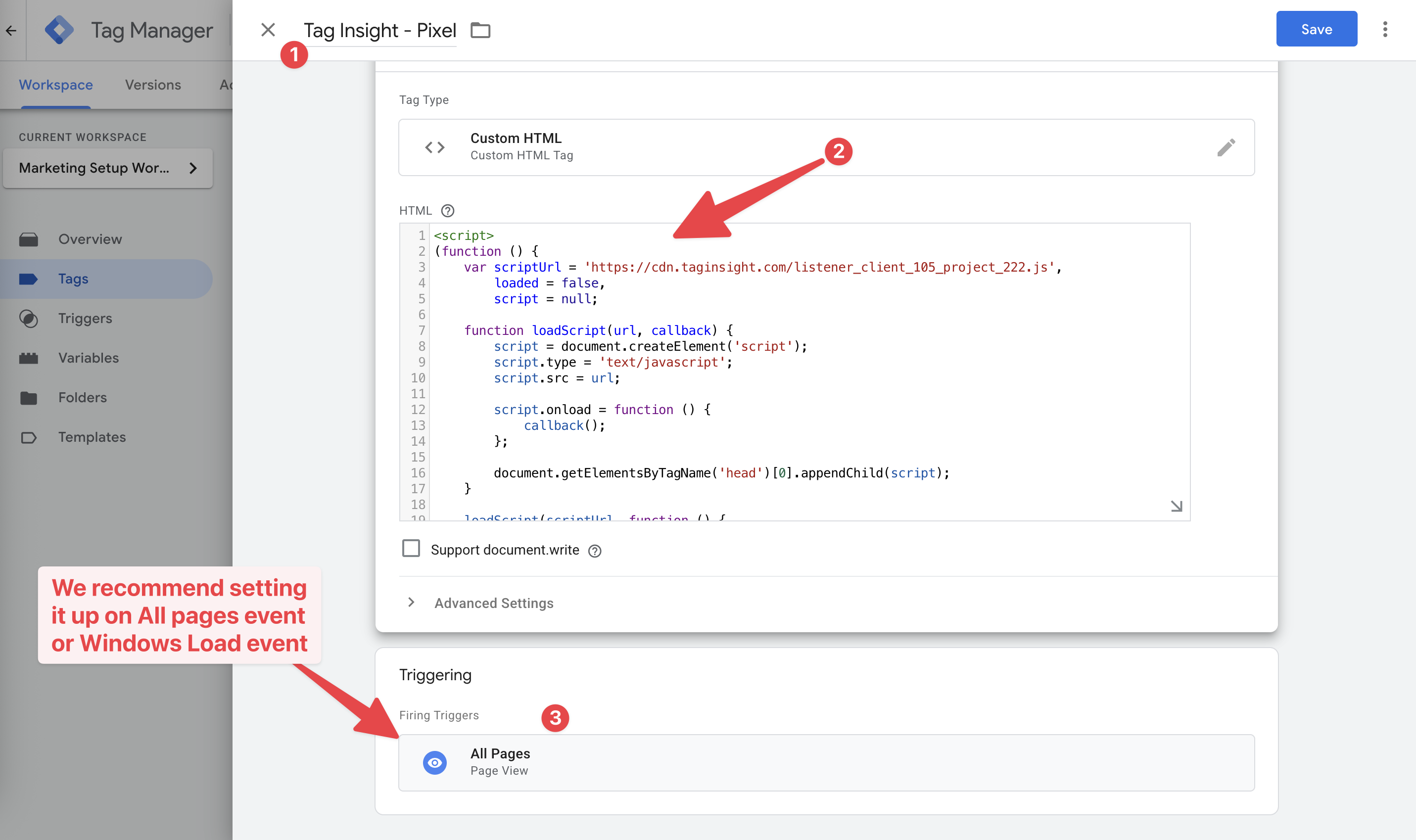Screen dimensions: 1416x840
Task: Enable Support document.write checkbox
Action: [x=411, y=549]
